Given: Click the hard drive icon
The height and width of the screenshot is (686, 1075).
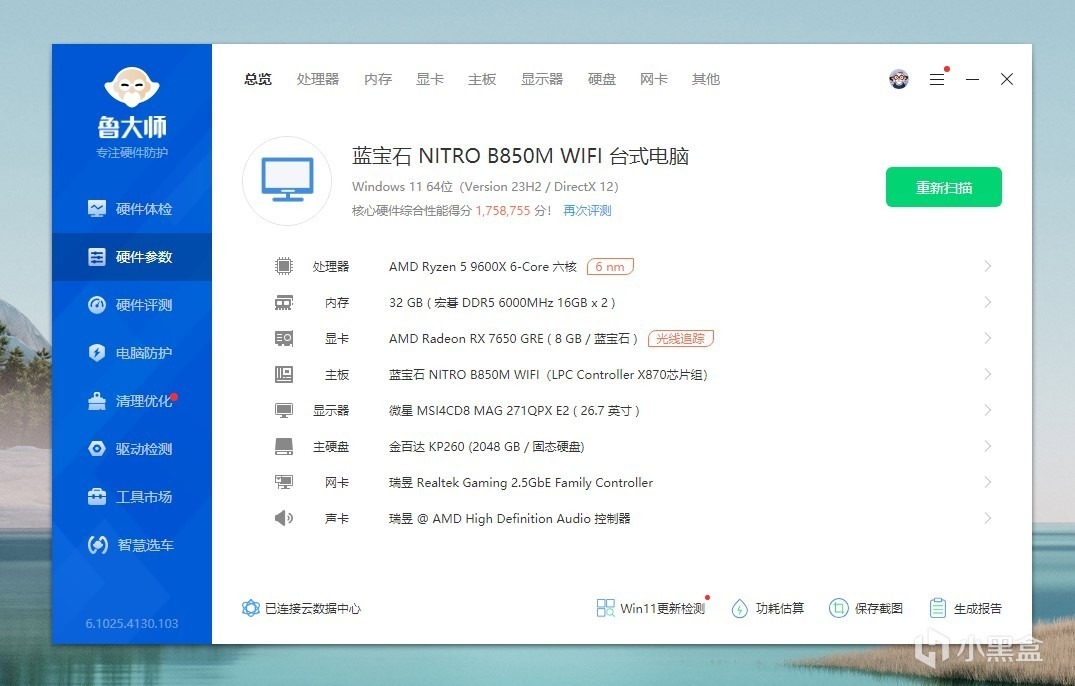Looking at the screenshot, I should (284, 446).
